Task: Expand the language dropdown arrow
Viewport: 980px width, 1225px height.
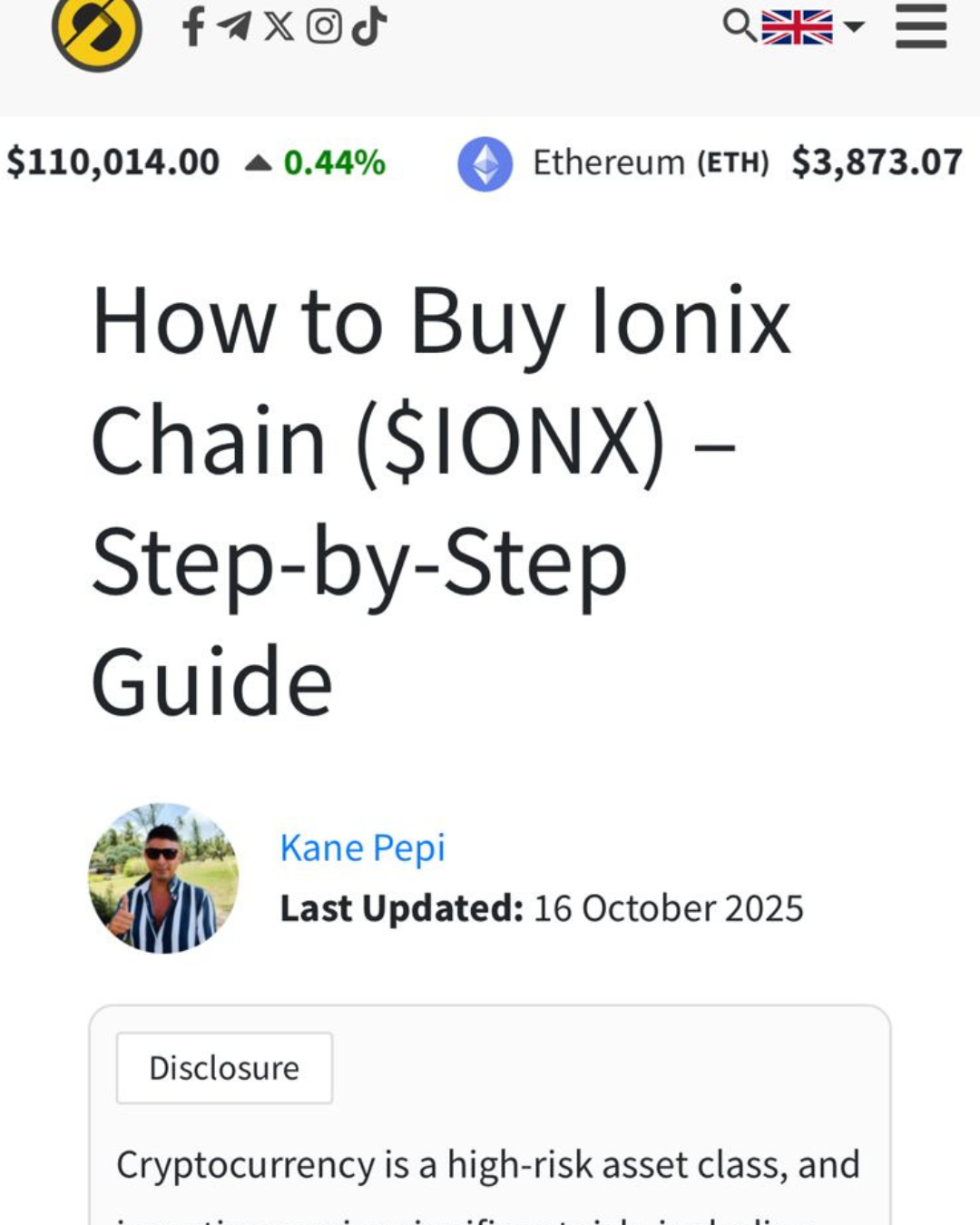Action: (x=854, y=26)
